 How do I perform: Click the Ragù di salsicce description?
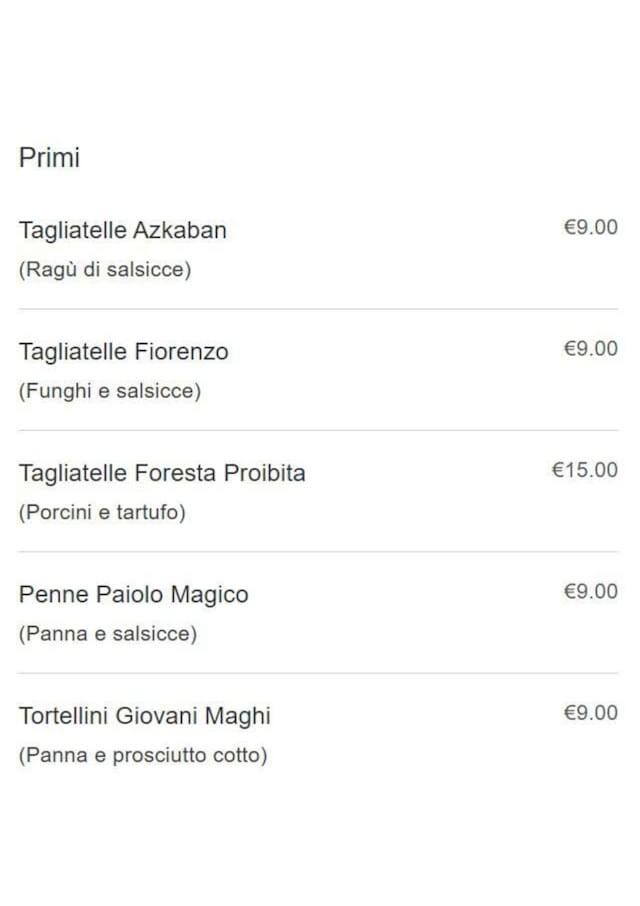point(104,270)
